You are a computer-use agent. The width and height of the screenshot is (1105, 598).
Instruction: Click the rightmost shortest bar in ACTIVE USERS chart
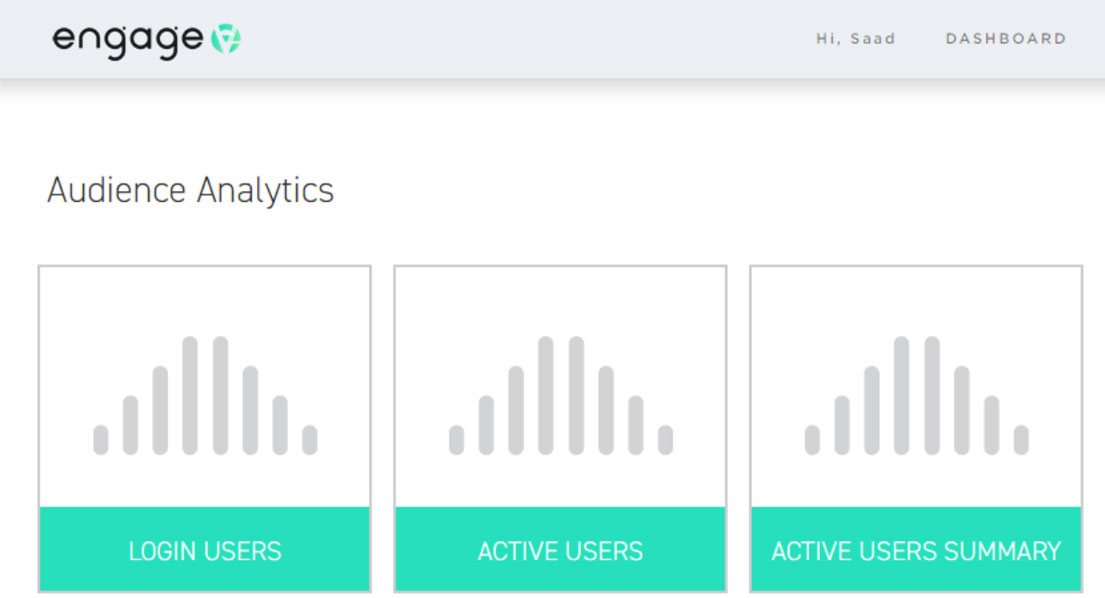tap(665, 440)
